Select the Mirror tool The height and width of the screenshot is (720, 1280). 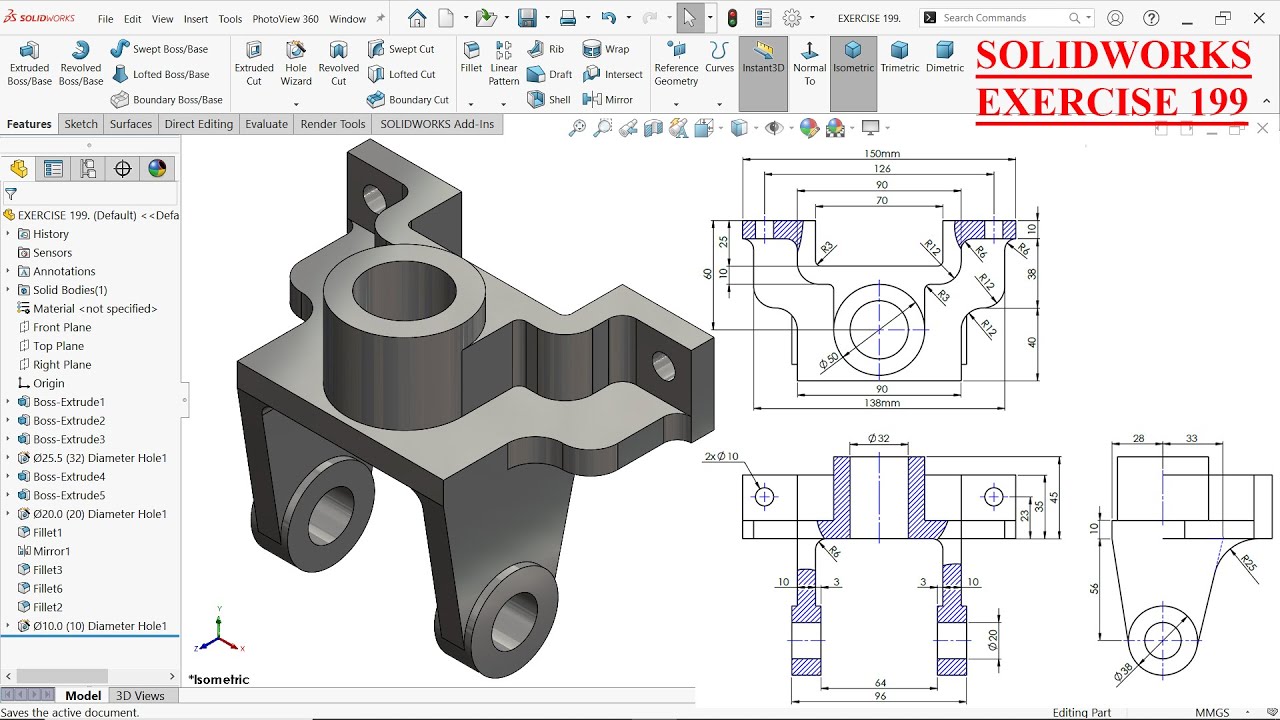coord(607,99)
